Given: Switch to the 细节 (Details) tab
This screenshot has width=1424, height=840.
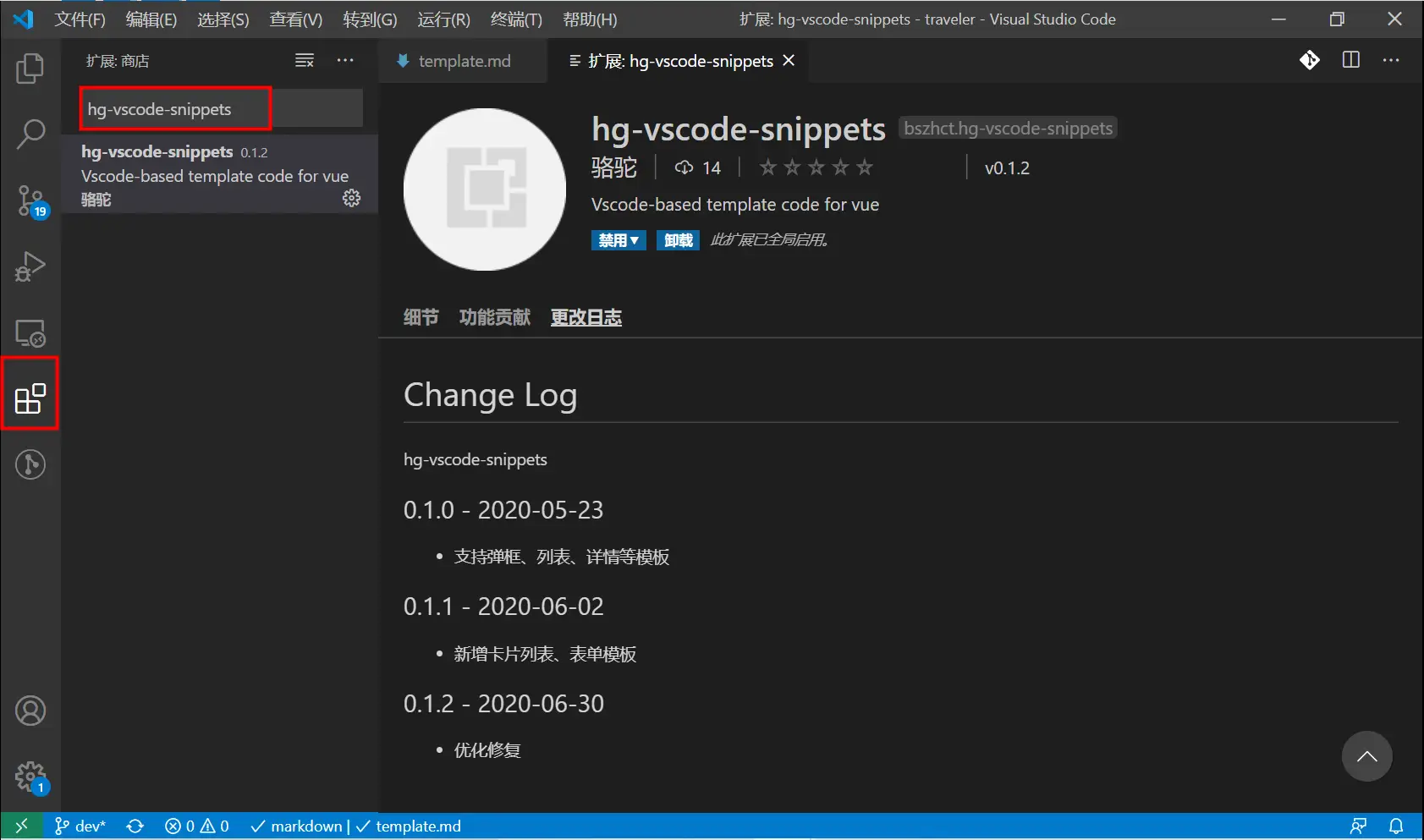Looking at the screenshot, I should point(421,317).
